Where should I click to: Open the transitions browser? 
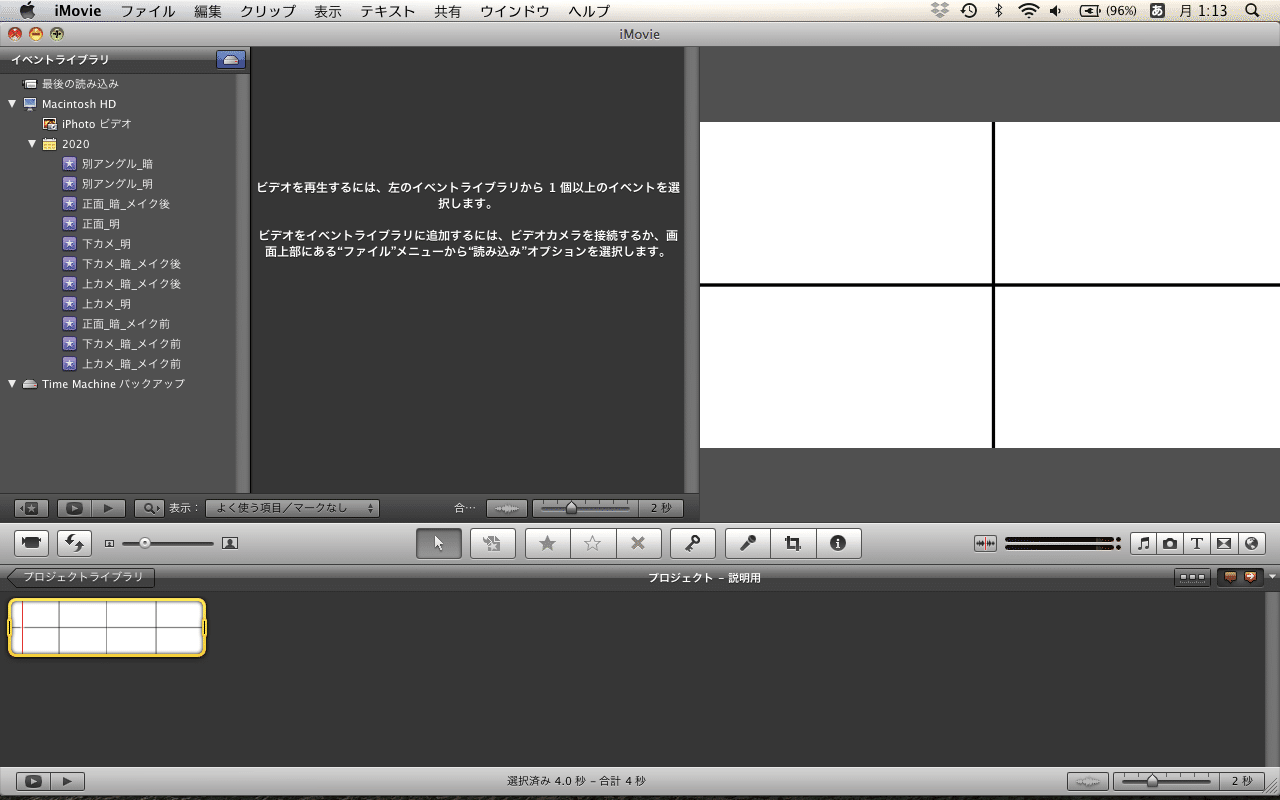click(x=1224, y=543)
